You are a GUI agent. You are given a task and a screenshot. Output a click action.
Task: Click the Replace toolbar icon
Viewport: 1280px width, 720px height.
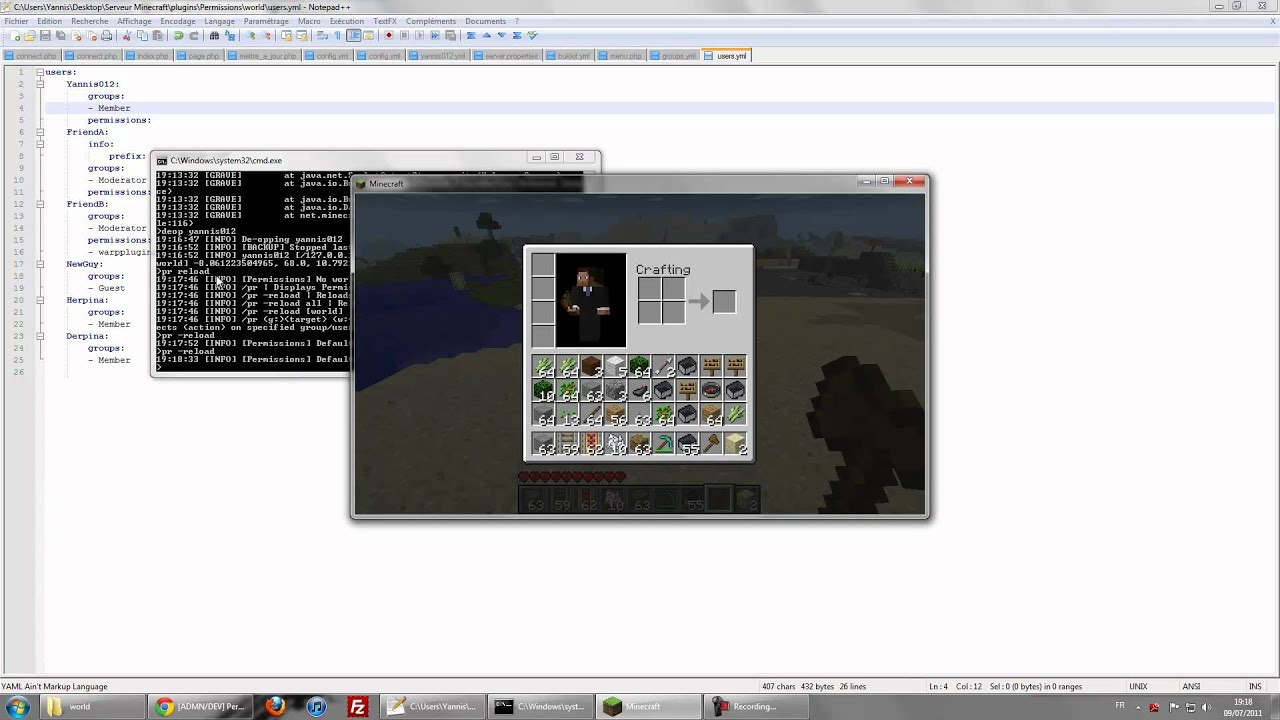[x=230, y=36]
